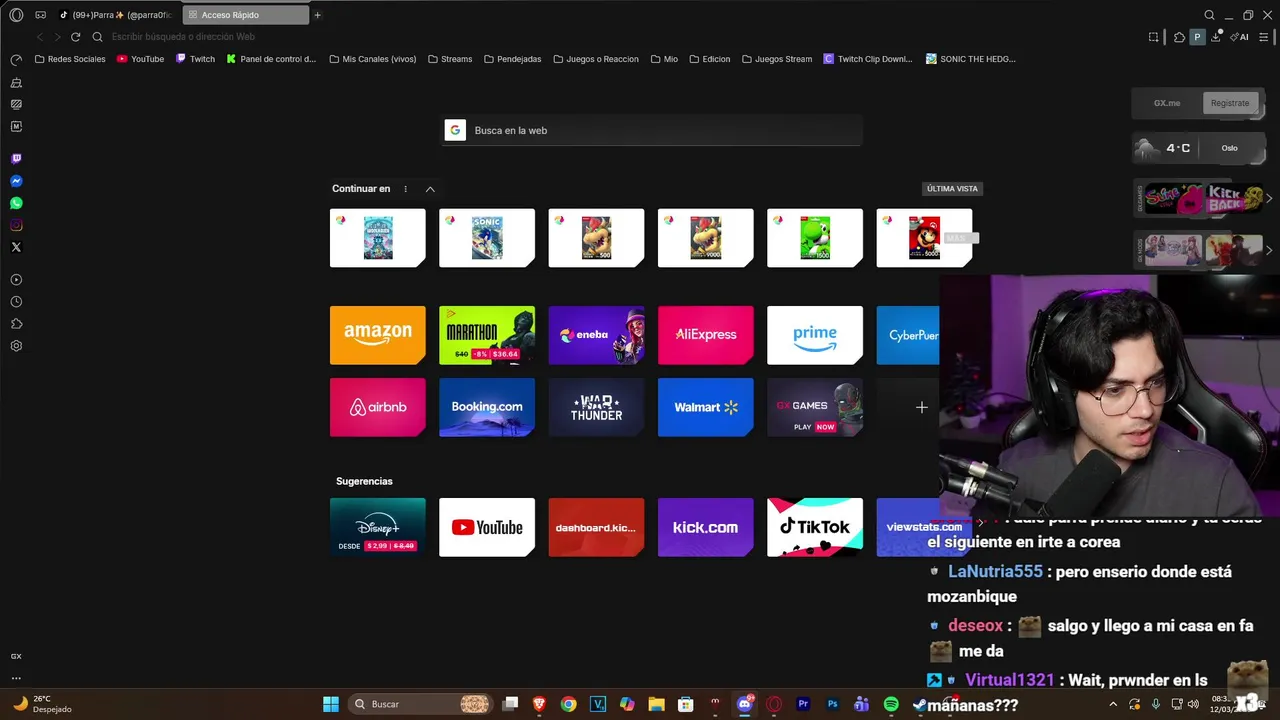The height and width of the screenshot is (720, 1280).
Task: Click the address bar input field
Action: pos(620,37)
